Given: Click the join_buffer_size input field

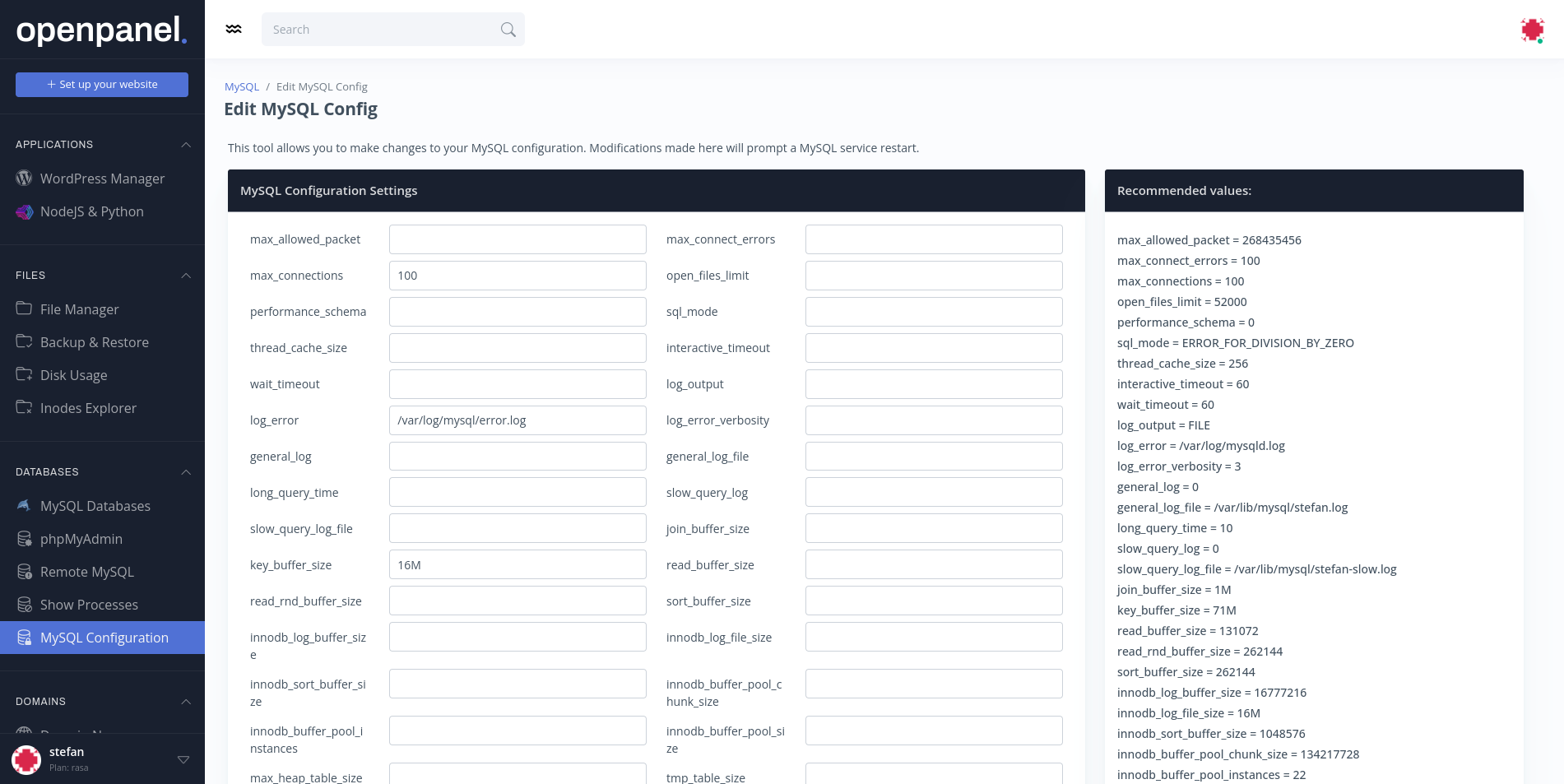Looking at the screenshot, I should coord(934,529).
